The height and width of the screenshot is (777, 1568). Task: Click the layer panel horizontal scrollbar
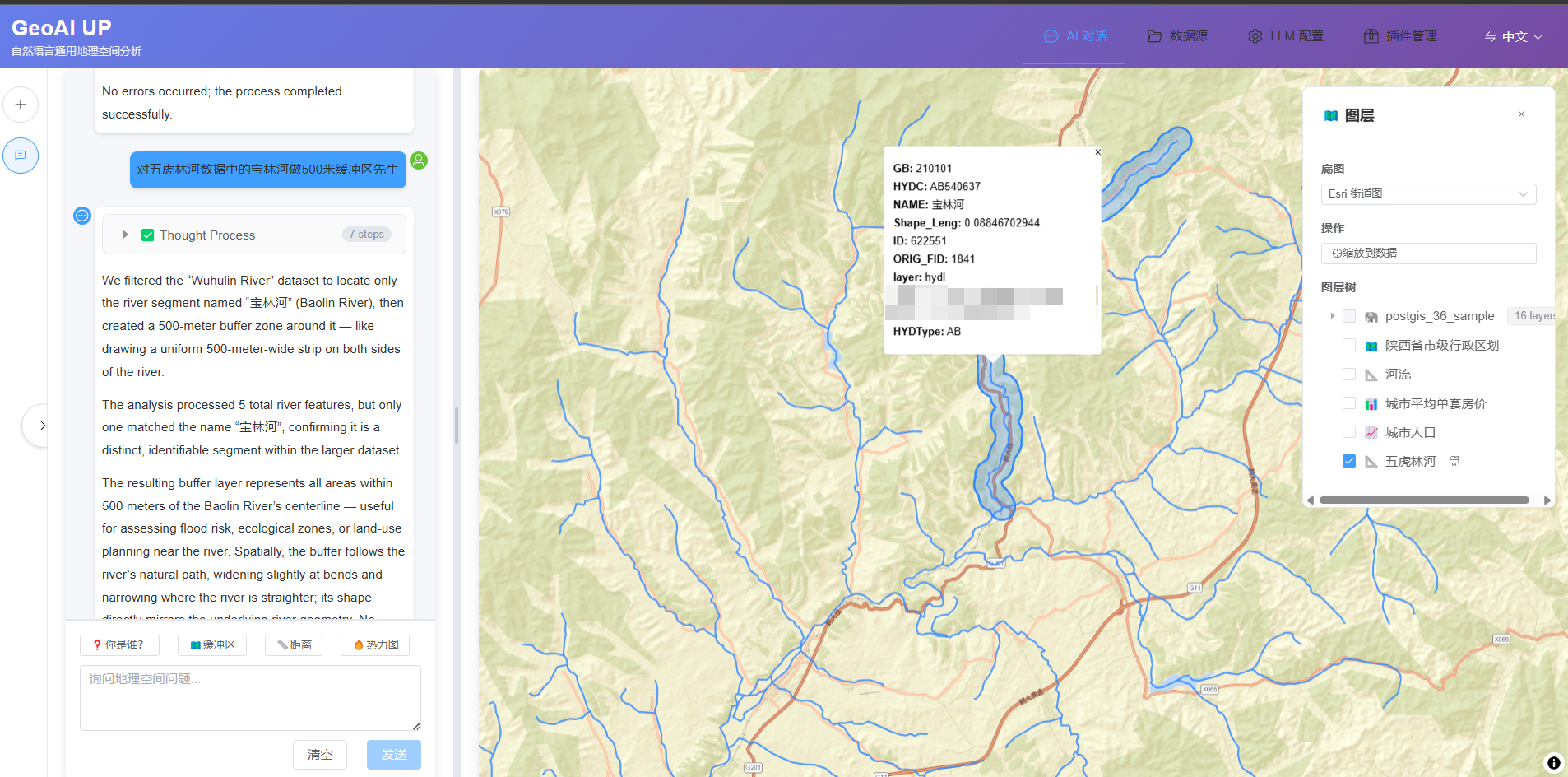click(1424, 500)
